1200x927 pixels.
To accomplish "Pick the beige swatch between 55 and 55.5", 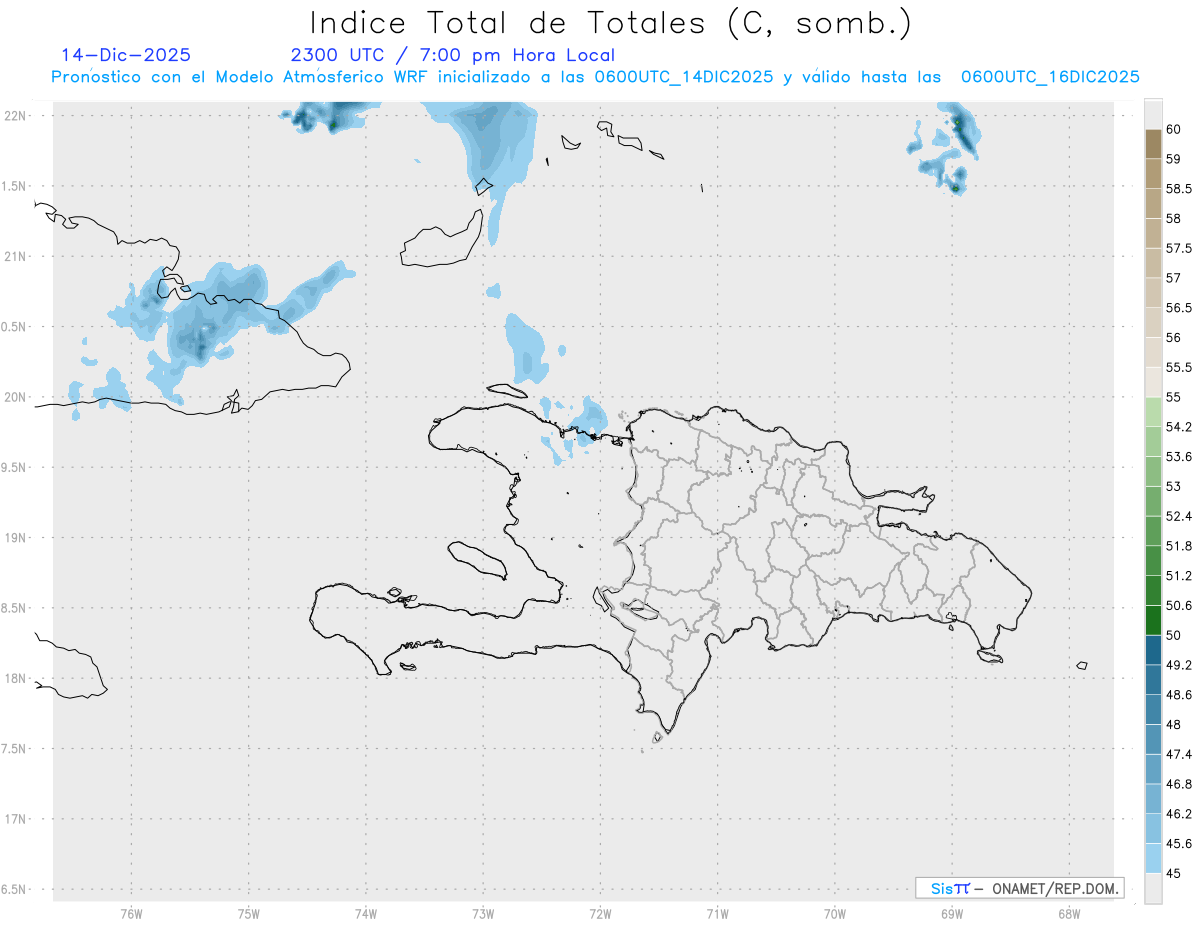I will click(x=1153, y=382).
